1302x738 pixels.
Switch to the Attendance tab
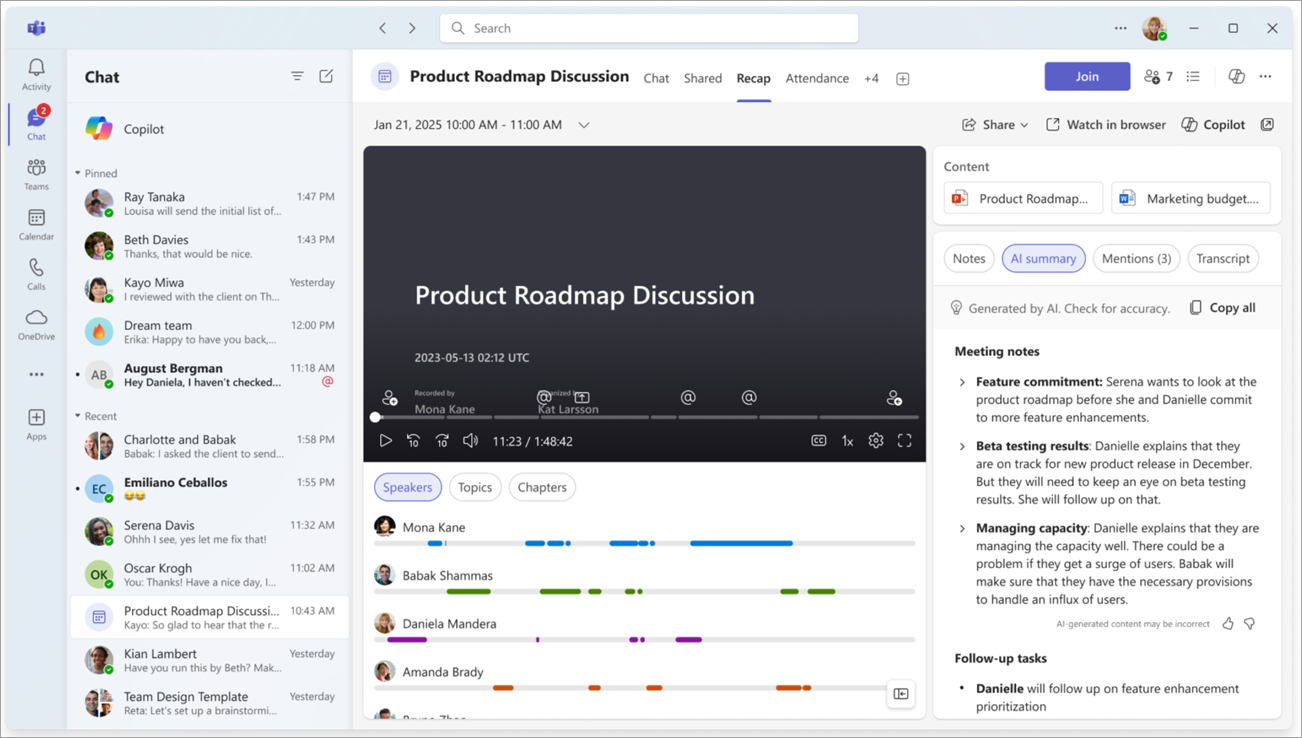click(x=817, y=77)
